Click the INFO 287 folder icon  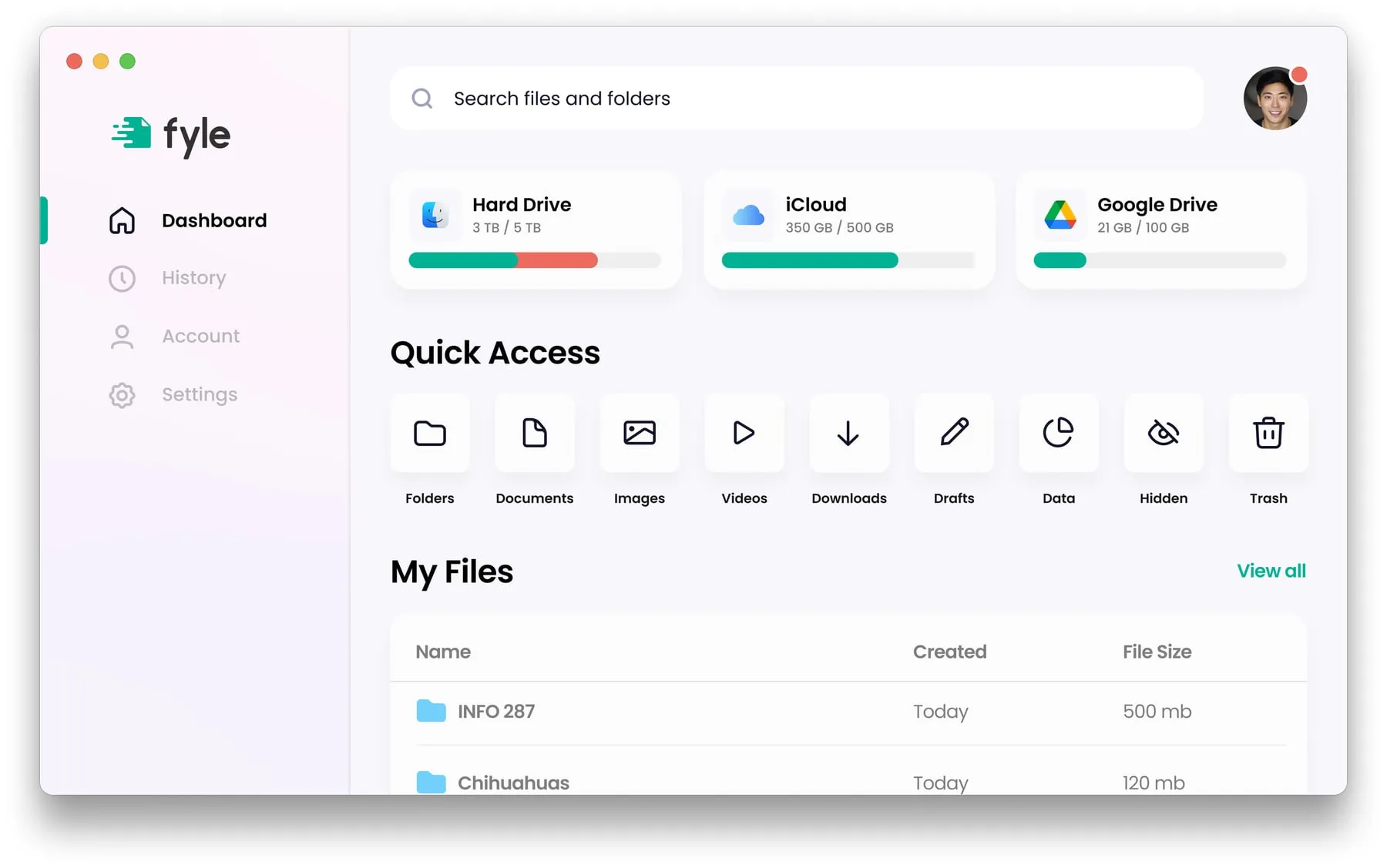[431, 711]
